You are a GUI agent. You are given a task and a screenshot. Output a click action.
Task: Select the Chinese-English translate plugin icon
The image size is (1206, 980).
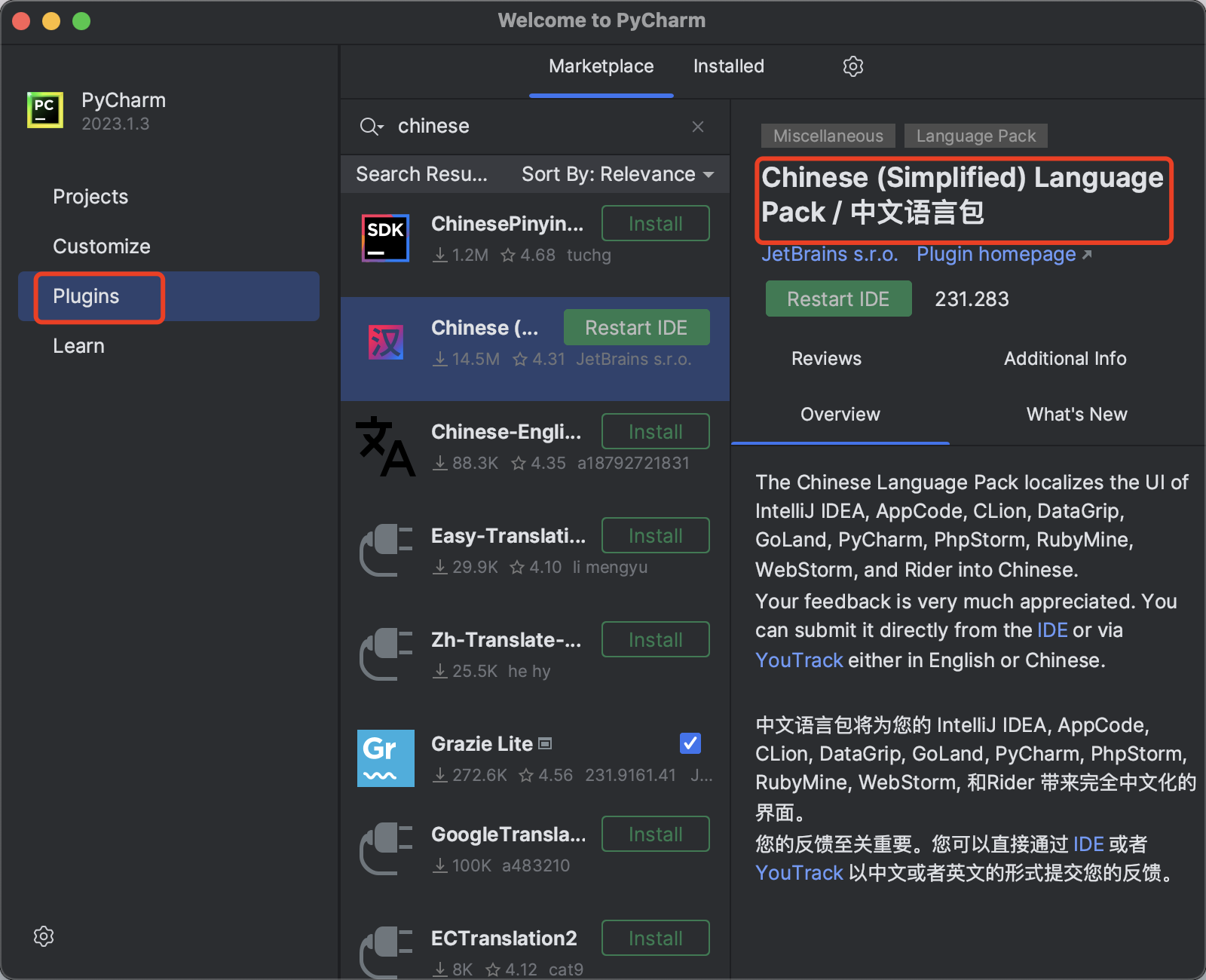tap(385, 446)
